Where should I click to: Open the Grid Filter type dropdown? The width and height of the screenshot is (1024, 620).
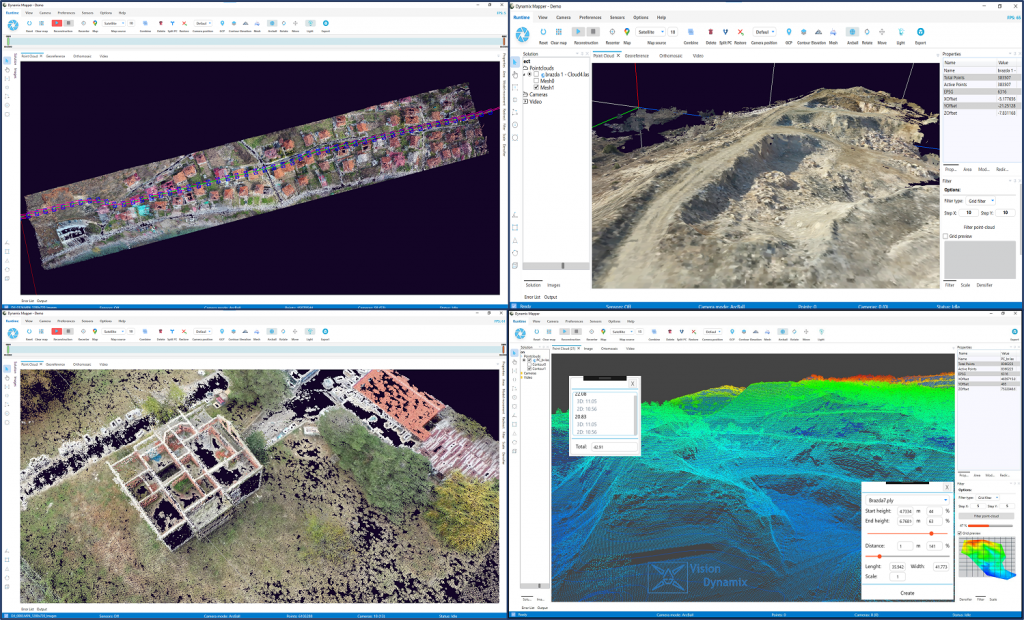point(980,201)
